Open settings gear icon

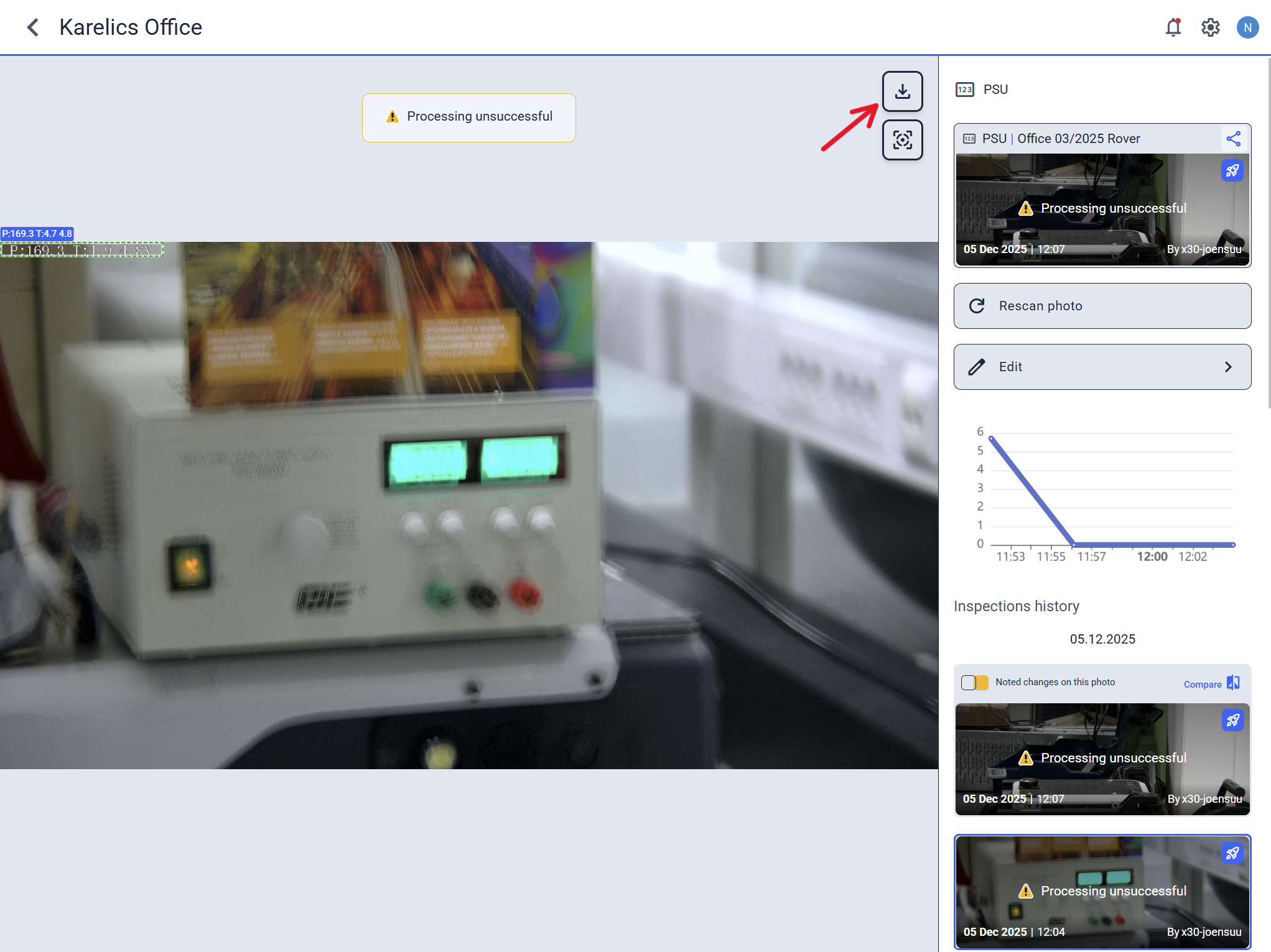[1210, 27]
